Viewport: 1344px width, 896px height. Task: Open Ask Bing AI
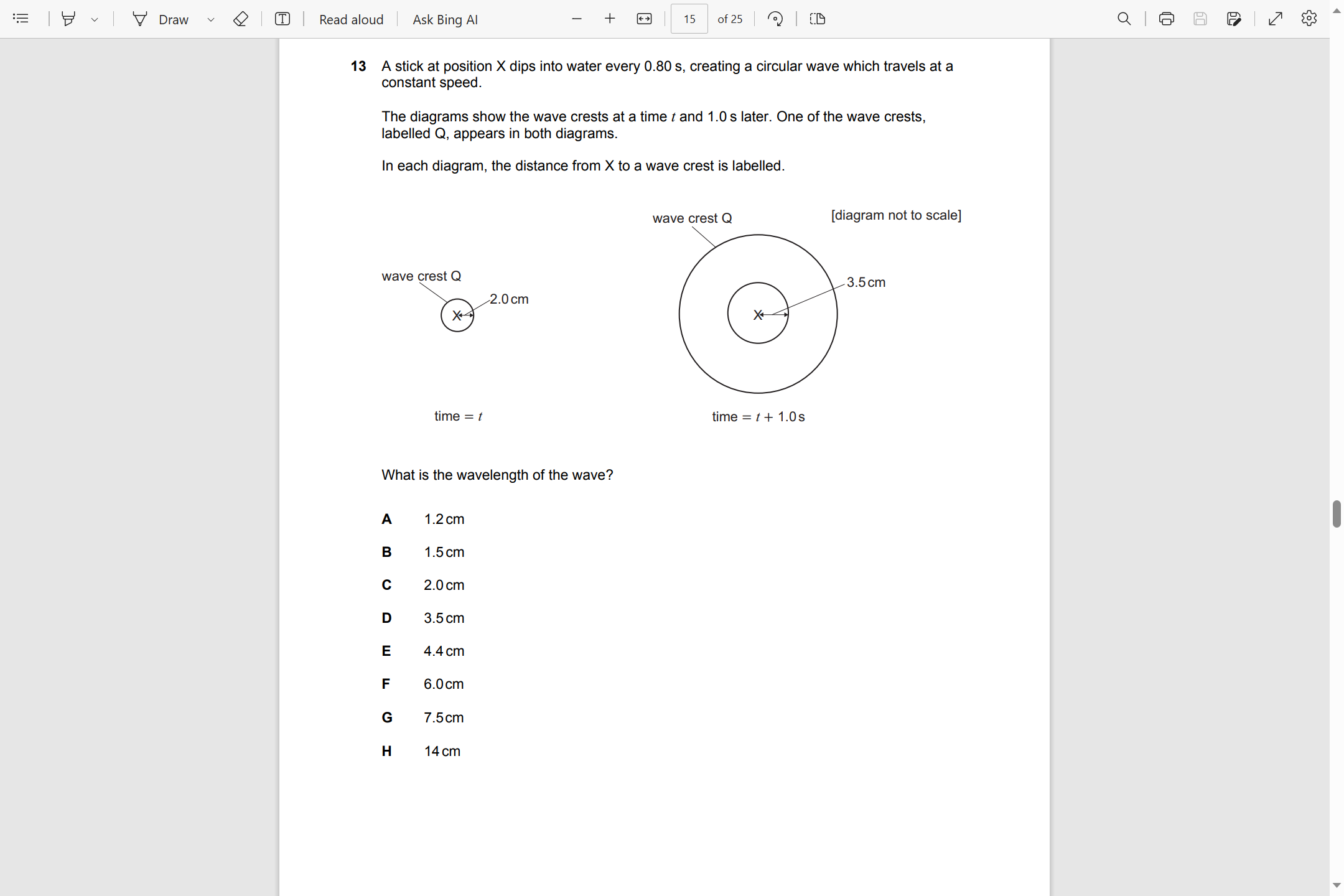[445, 19]
